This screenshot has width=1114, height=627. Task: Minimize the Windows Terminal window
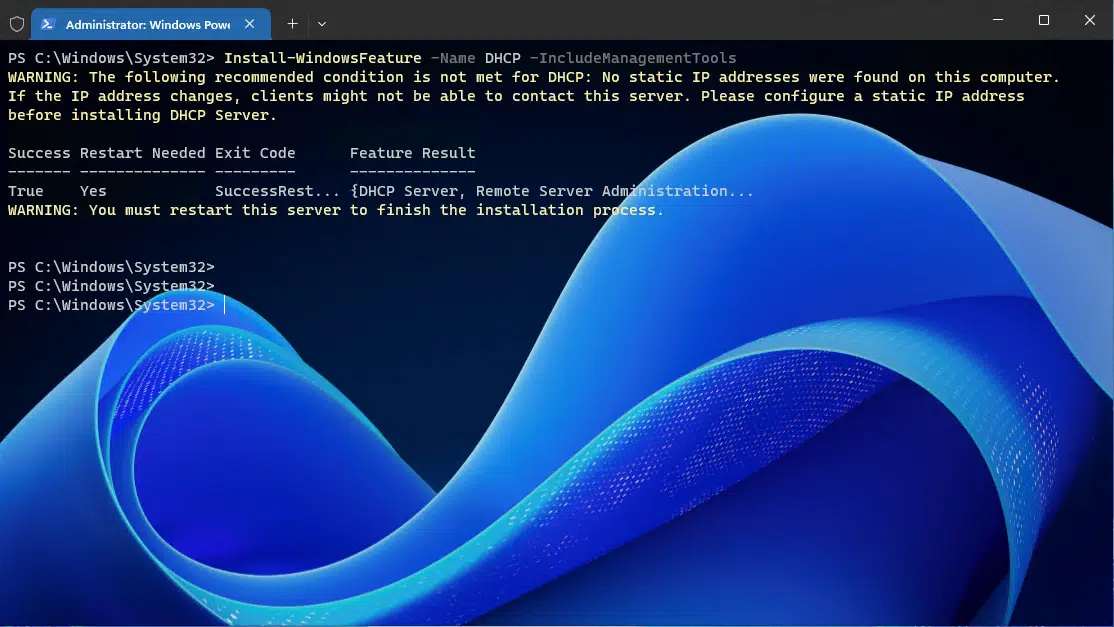coord(996,20)
